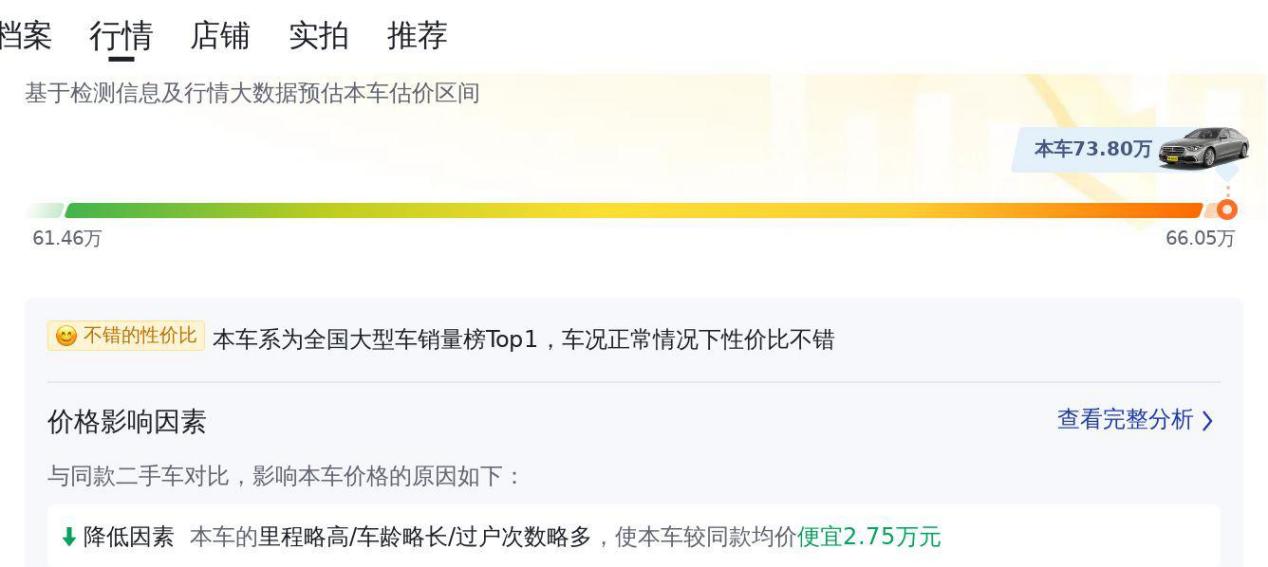1268x567 pixels.
Task: Click the 价格影响因素 heading
Action: tap(127, 423)
